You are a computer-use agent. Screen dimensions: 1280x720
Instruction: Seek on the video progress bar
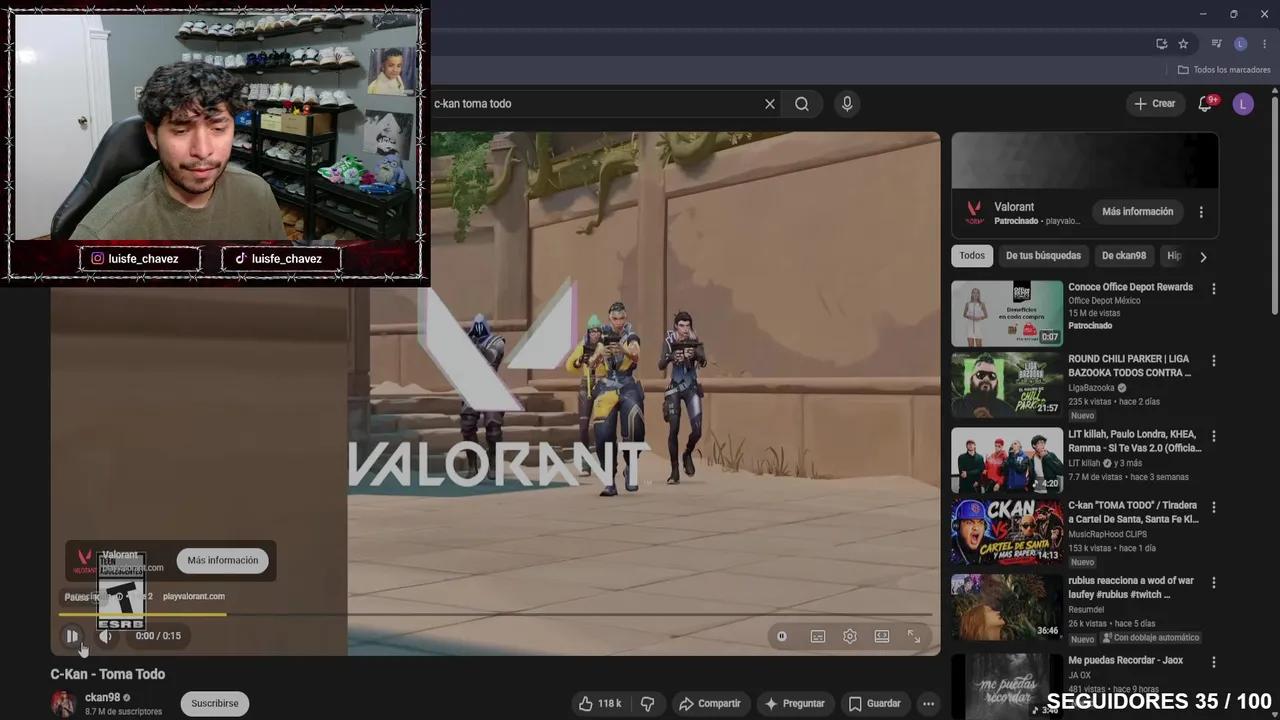click(495, 614)
